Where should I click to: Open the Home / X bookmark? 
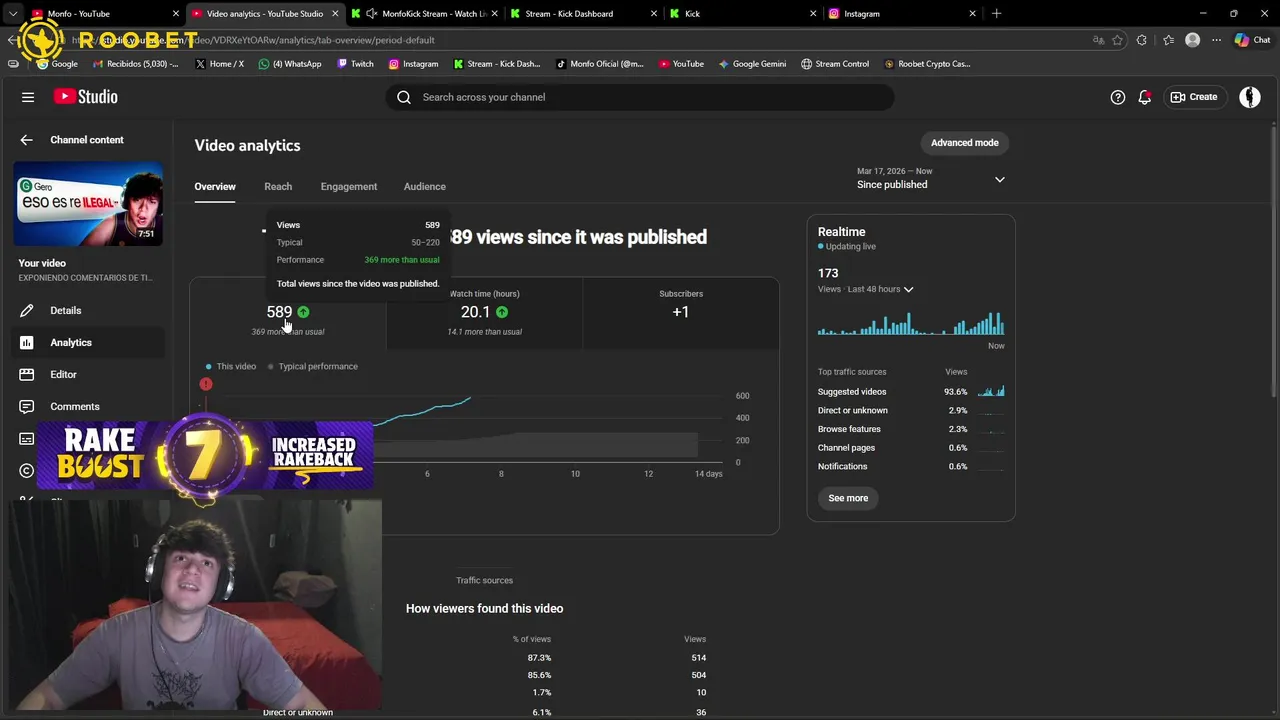219,64
